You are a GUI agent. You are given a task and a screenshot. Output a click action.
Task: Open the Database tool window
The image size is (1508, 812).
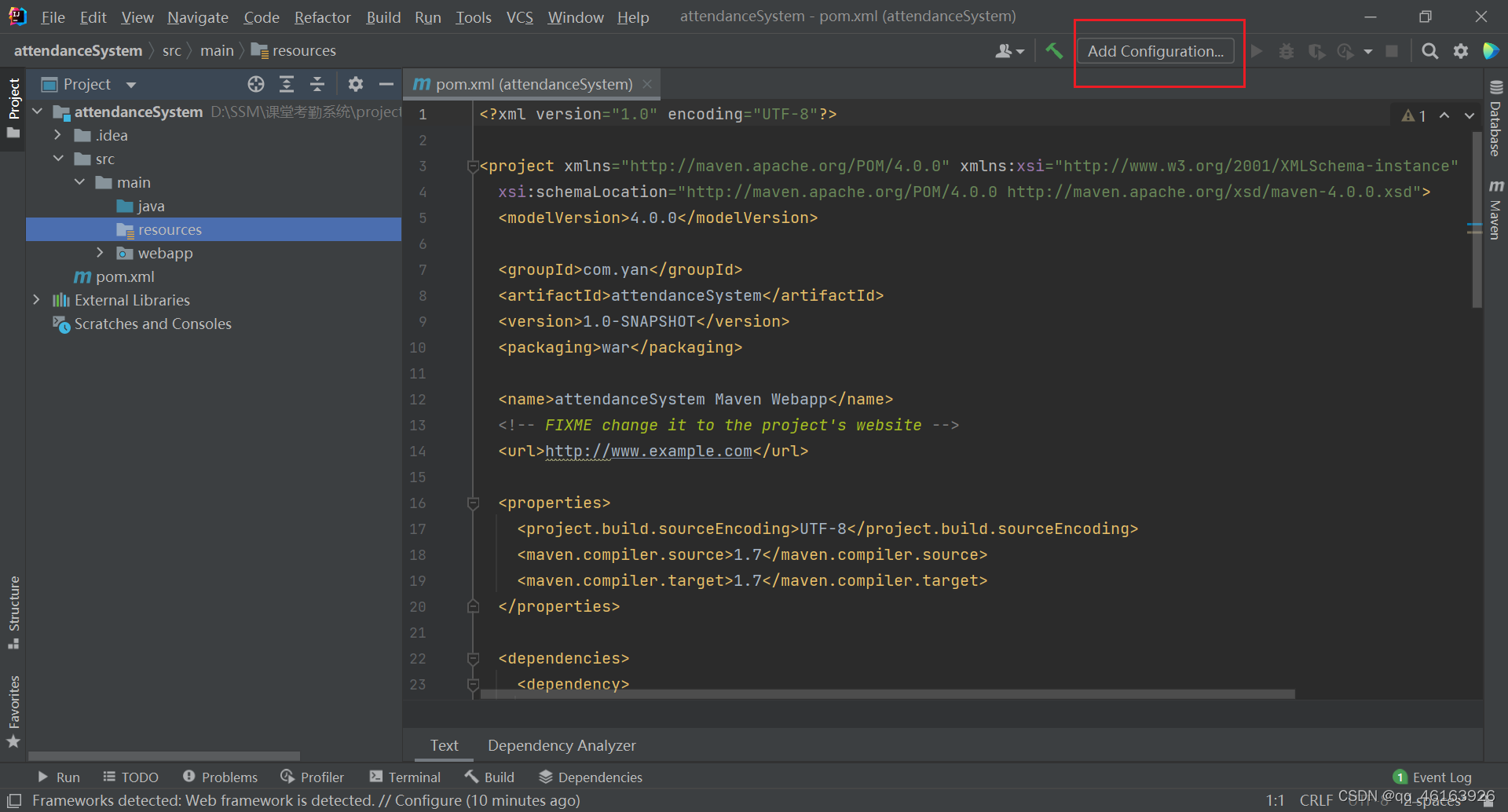tap(1495, 119)
